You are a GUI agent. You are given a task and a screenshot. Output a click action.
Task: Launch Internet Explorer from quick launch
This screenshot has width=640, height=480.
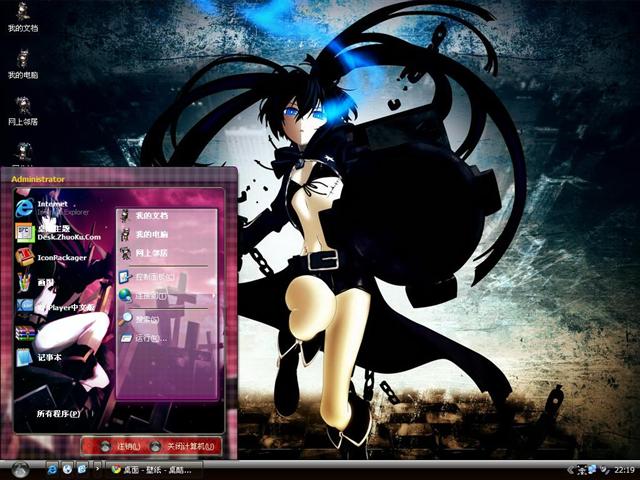tap(52, 470)
